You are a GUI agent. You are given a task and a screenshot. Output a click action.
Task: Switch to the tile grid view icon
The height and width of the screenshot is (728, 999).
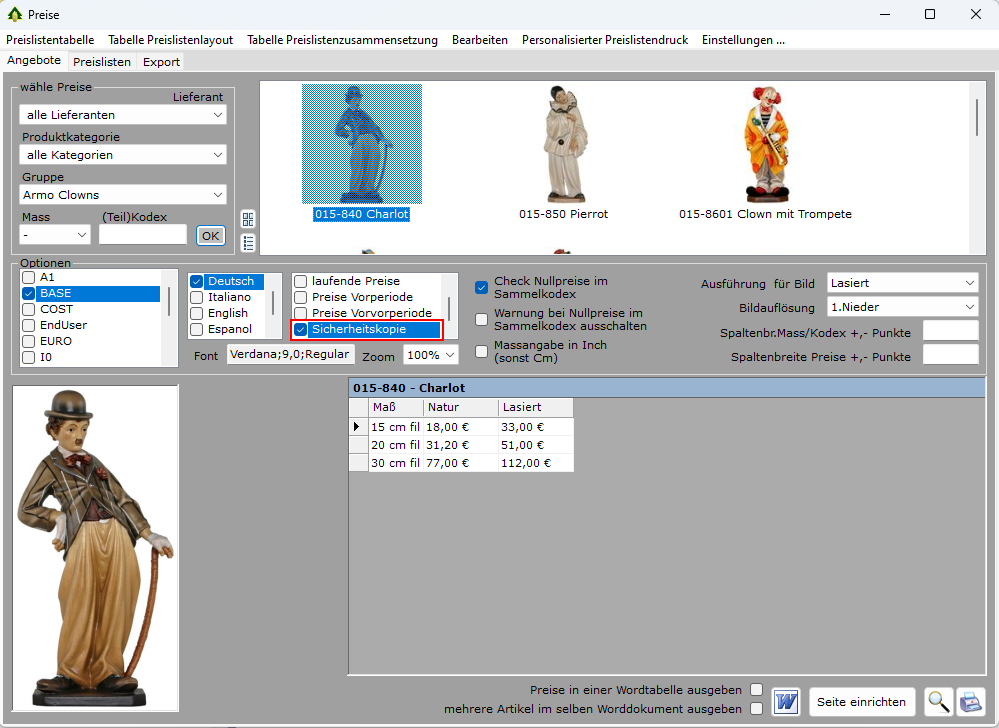(248, 219)
